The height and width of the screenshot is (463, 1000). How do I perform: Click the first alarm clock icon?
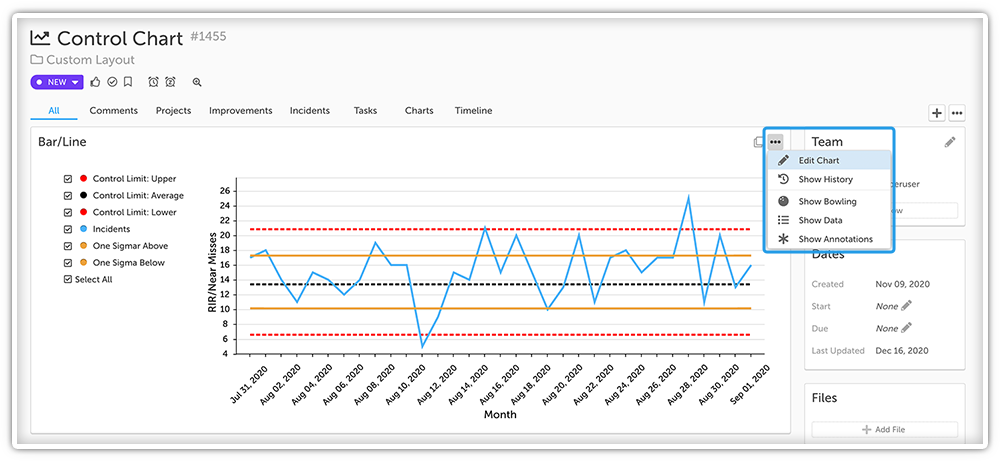[154, 82]
